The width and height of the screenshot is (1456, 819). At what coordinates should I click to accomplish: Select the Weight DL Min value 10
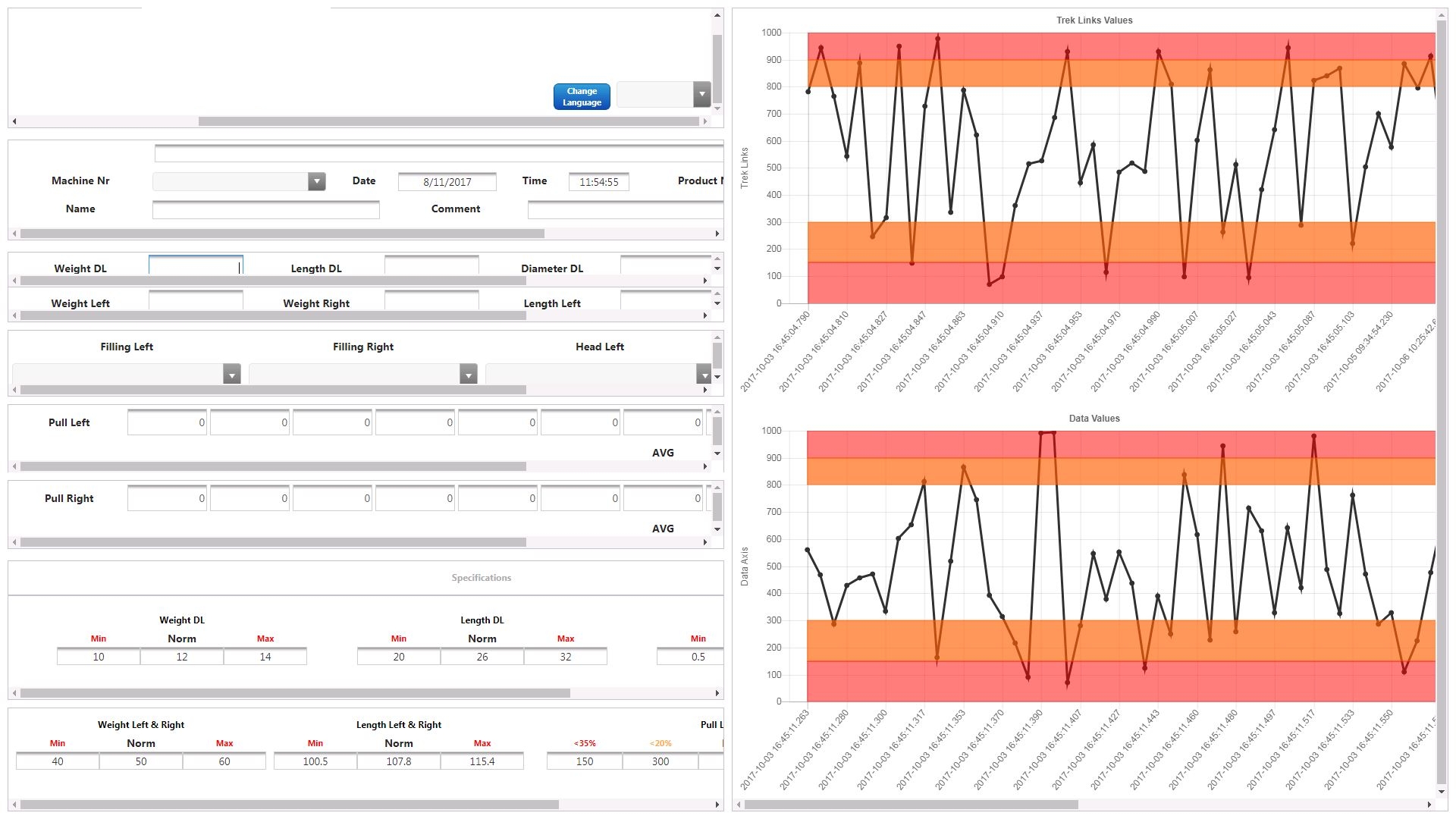99,657
